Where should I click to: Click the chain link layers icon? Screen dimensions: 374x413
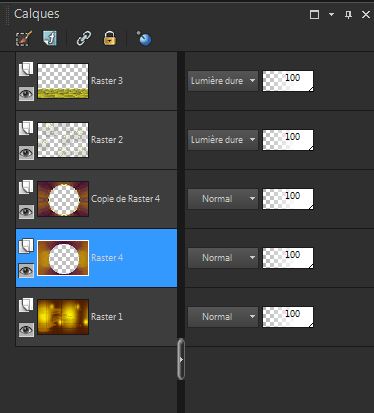pos(84,38)
